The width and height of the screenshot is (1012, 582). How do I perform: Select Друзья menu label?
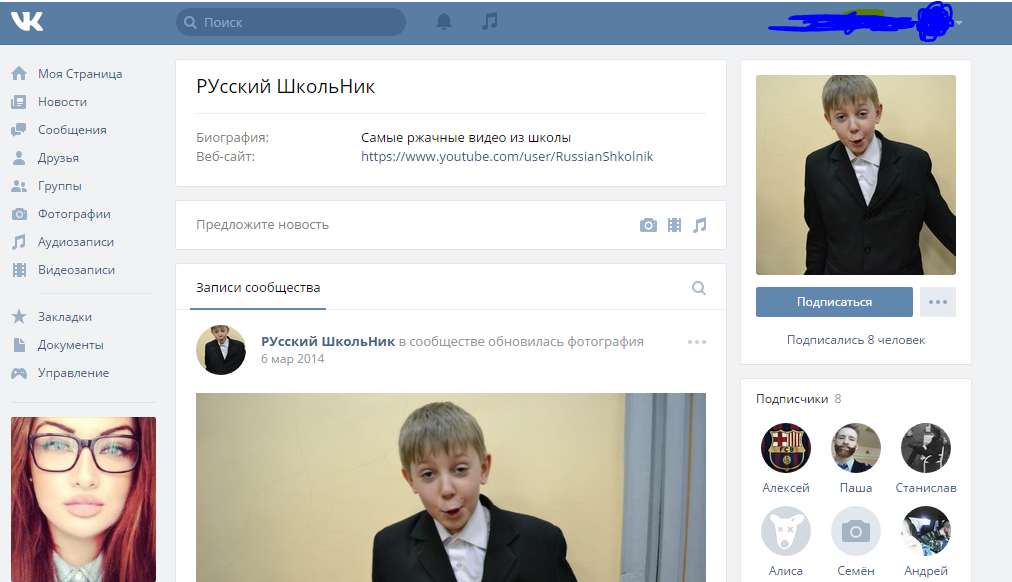coord(58,157)
